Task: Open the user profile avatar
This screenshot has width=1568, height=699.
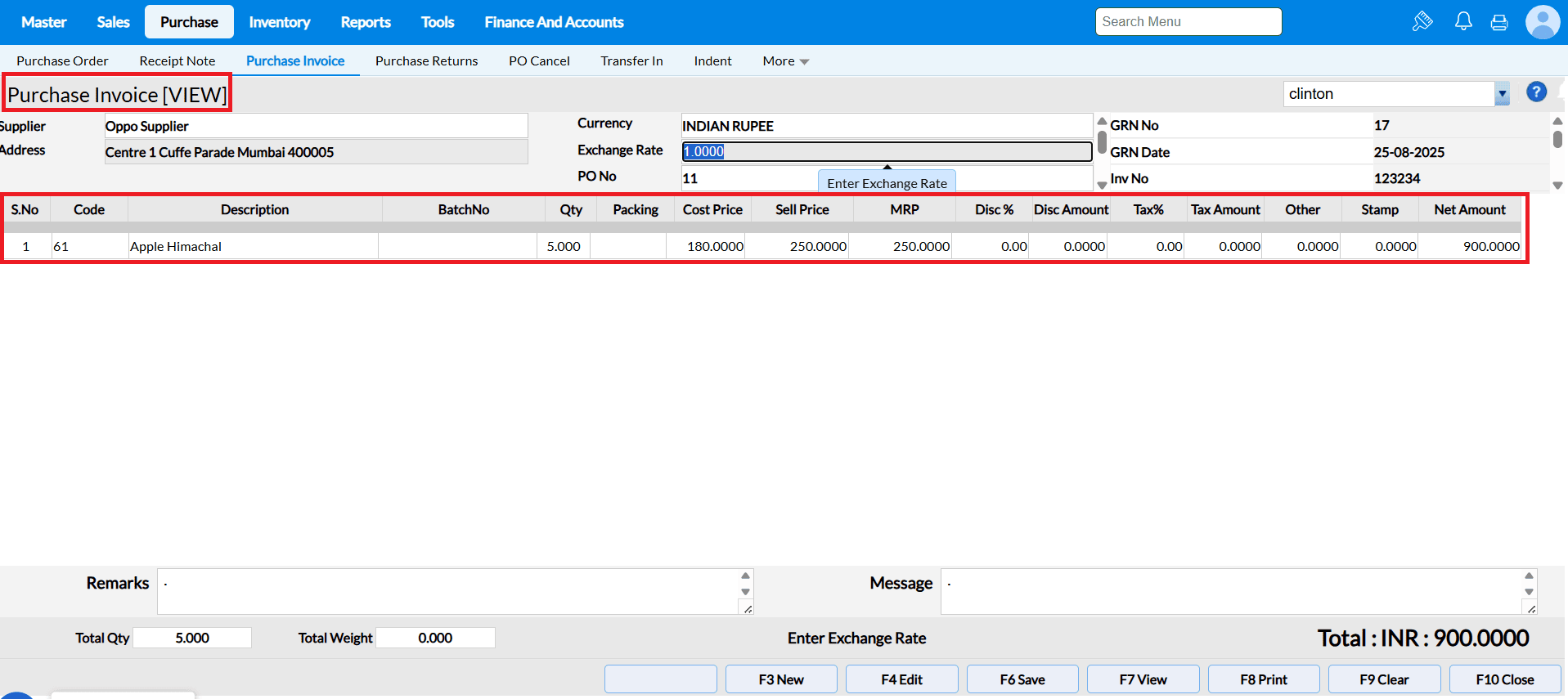Action: [x=1542, y=22]
